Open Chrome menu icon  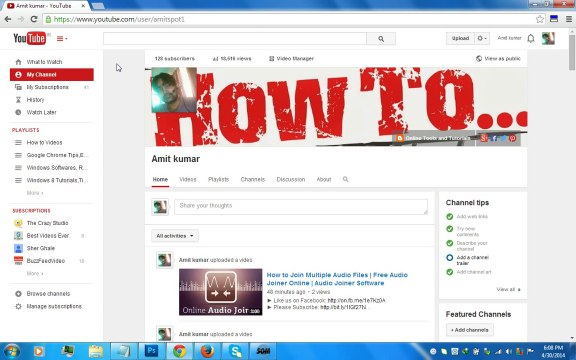568,19
